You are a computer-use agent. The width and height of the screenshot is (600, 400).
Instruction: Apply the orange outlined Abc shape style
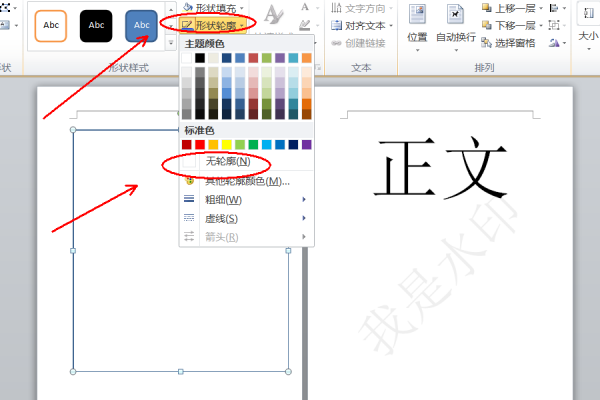51,26
